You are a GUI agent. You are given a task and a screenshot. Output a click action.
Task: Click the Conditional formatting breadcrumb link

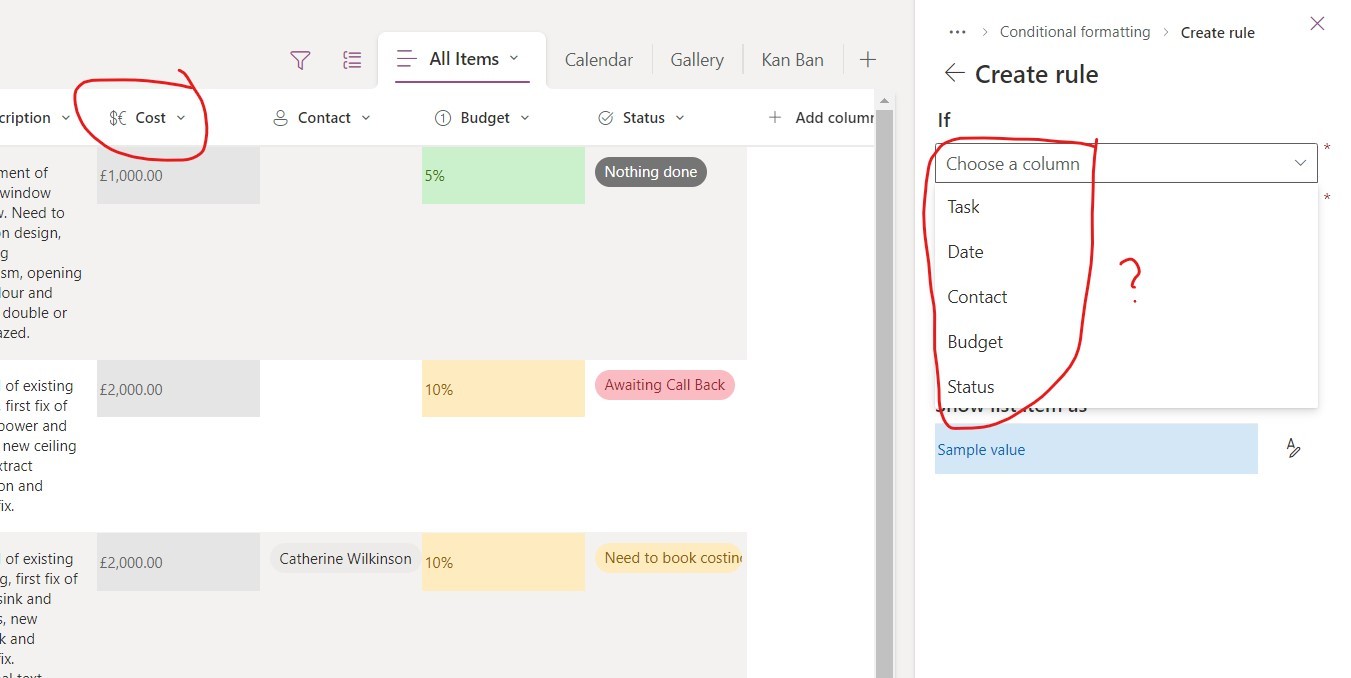[1075, 32]
